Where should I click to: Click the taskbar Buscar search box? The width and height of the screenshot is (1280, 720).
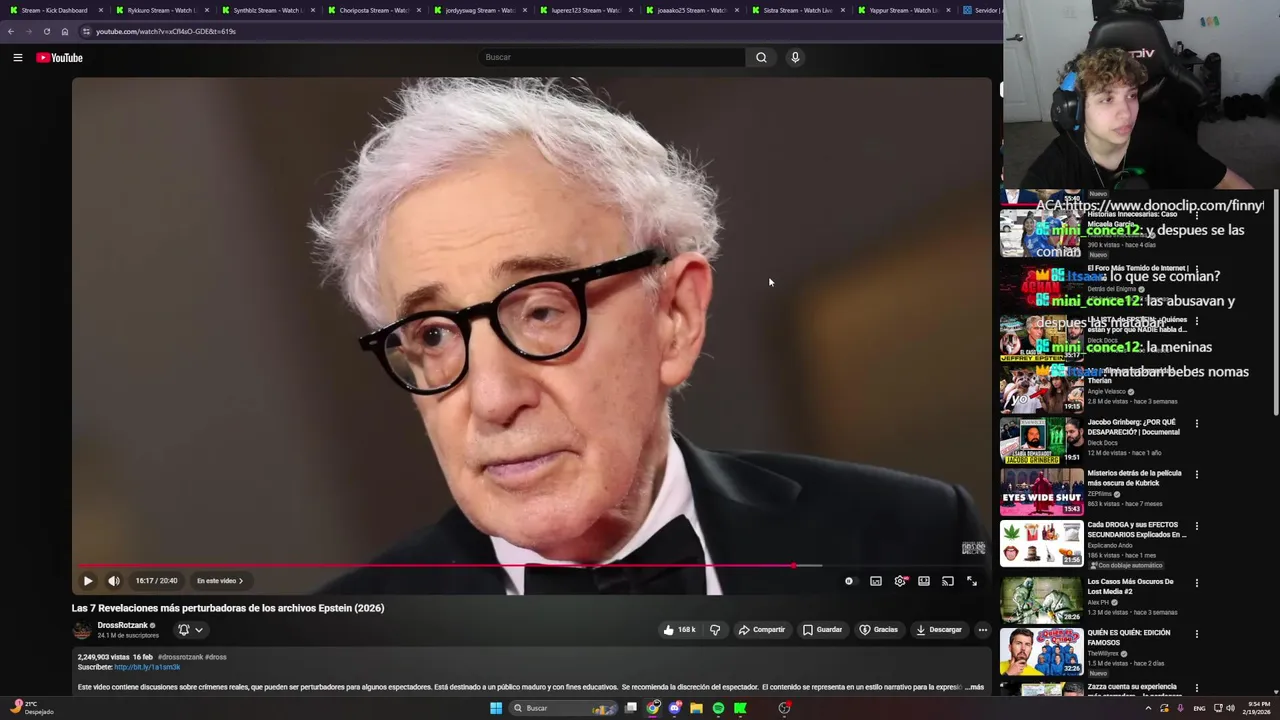[x=564, y=708]
